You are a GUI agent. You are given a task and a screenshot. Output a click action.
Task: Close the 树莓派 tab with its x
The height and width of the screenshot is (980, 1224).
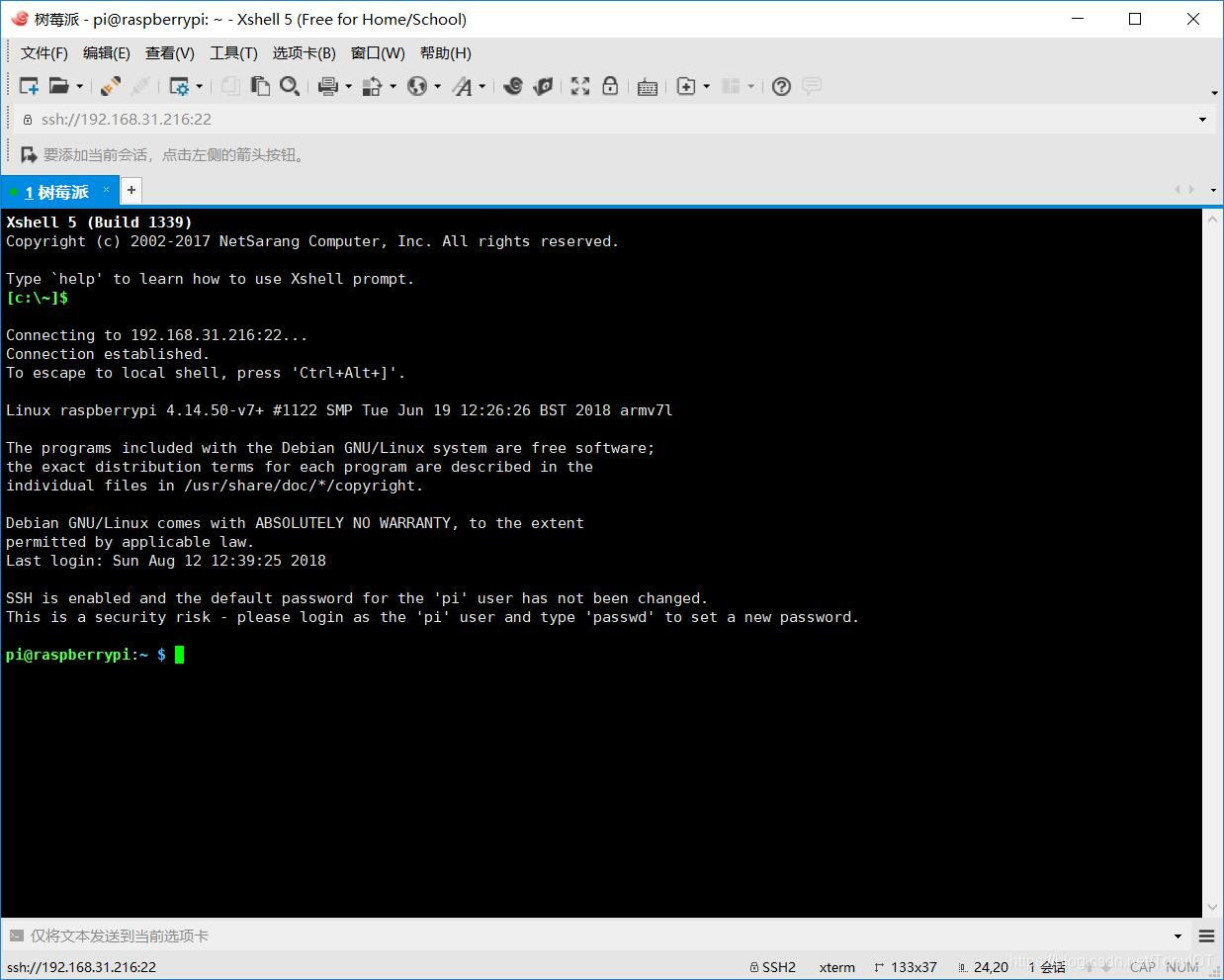(106, 190)
